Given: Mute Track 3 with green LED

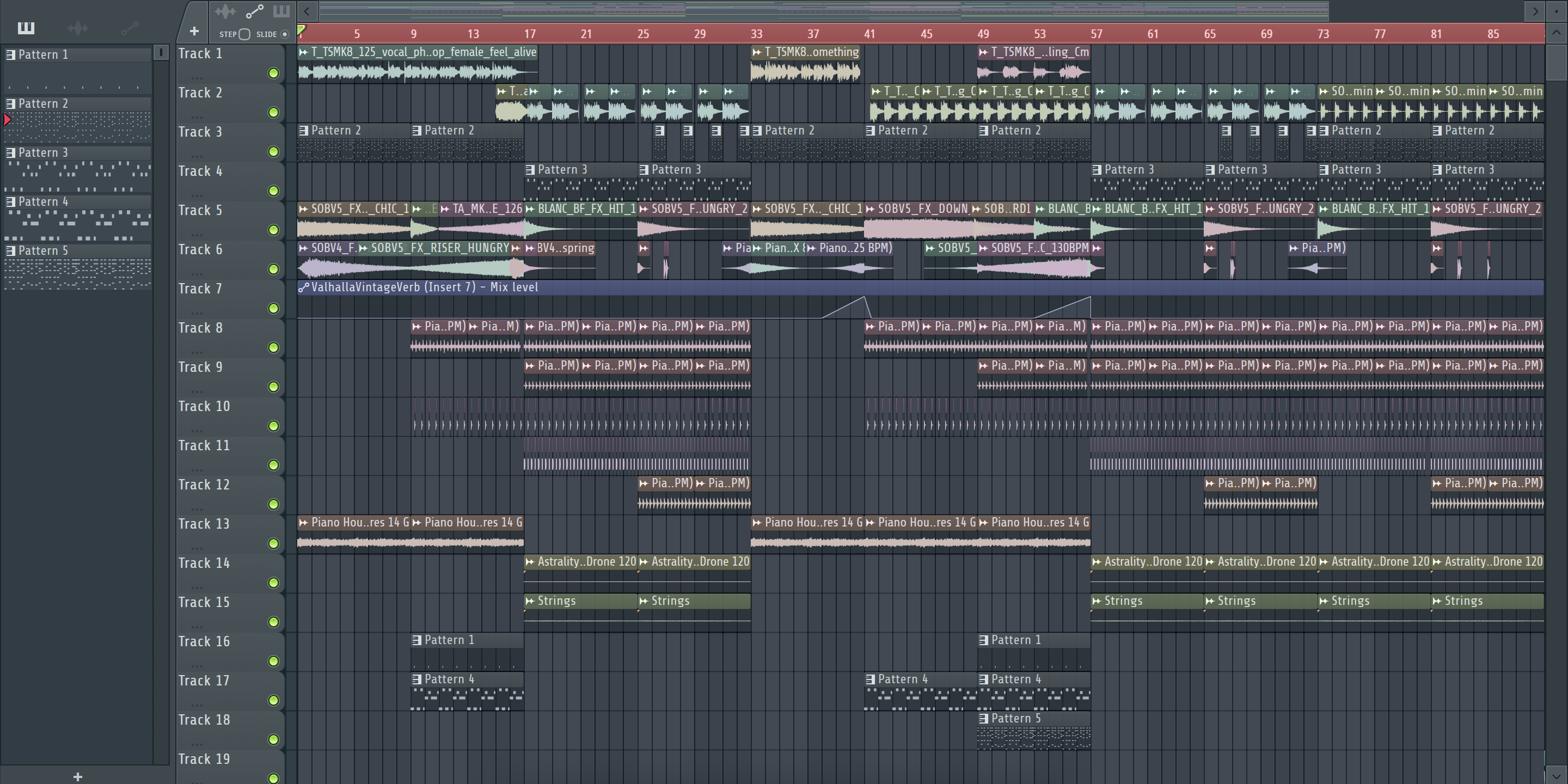Looking at the screenshot, I should pos(274,151).
